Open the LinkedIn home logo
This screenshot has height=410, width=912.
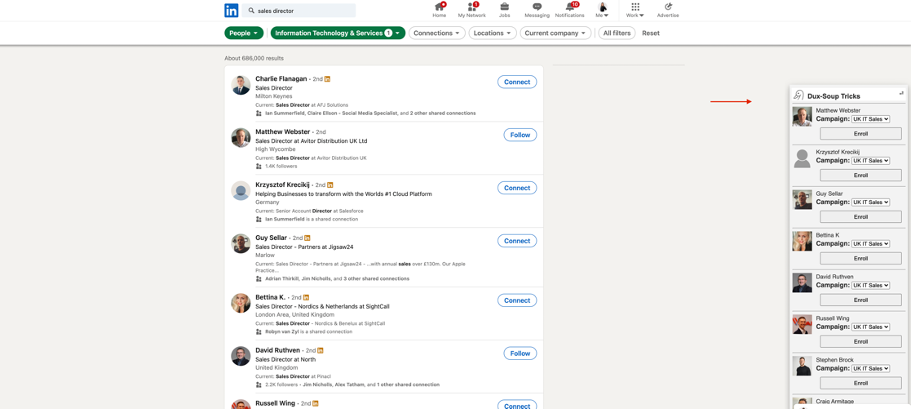231,10
